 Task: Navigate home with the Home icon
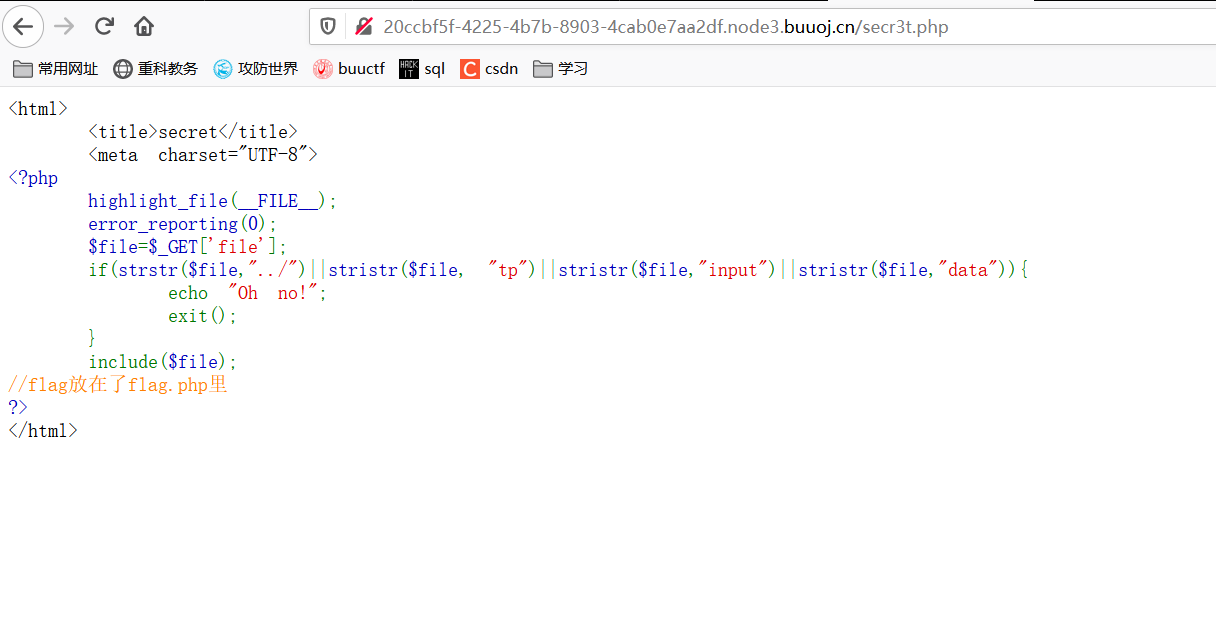143,27
